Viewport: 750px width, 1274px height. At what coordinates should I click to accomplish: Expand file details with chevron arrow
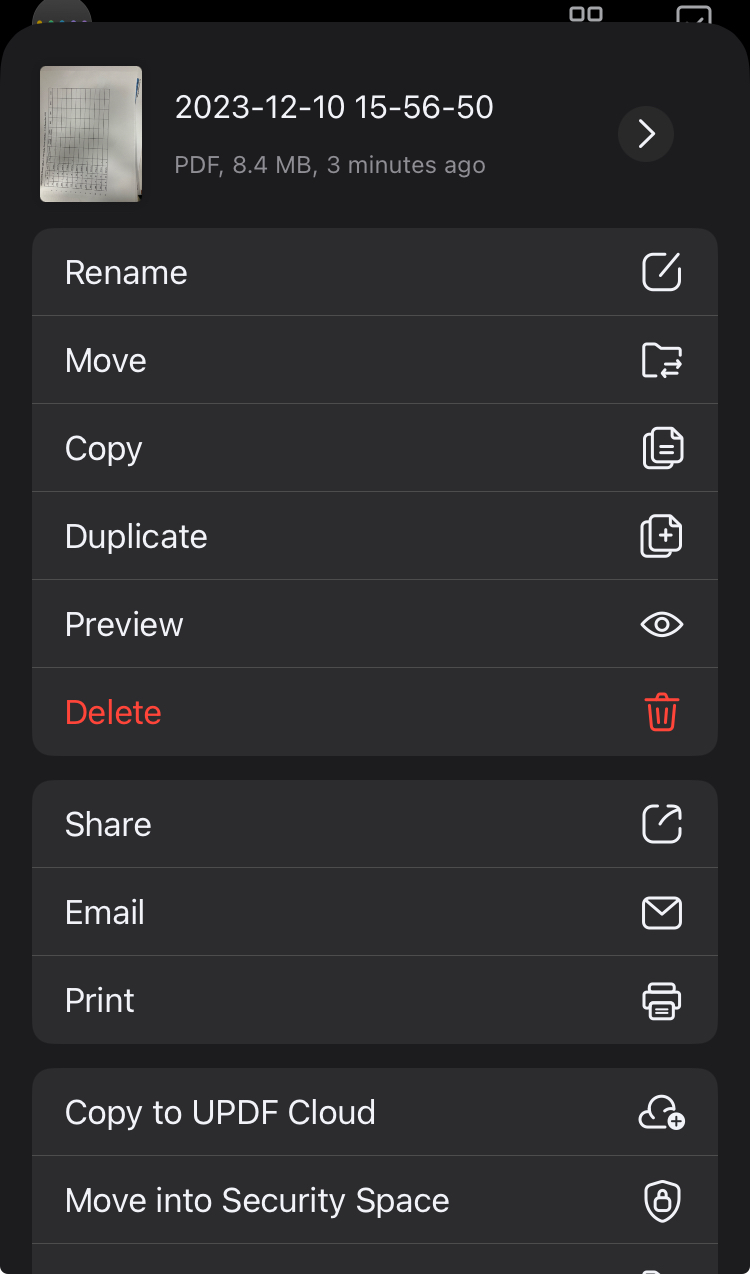coord(646,134)
